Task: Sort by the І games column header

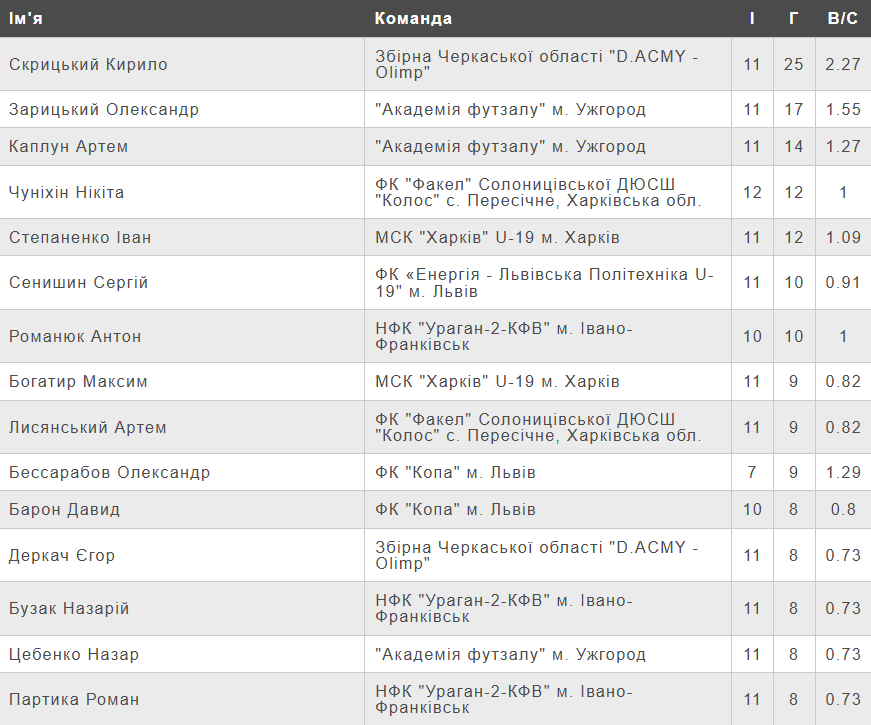Action: (752, 18)
